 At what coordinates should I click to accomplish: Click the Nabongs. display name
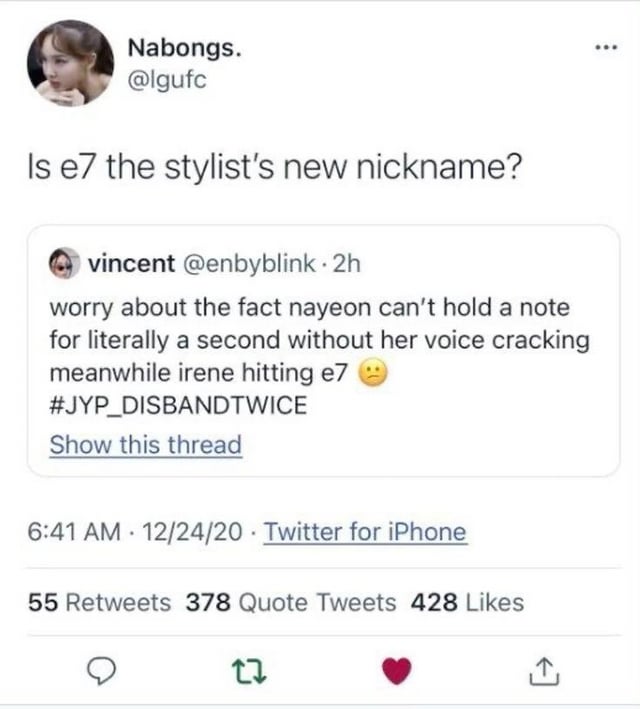pyautogui.click(x=184, y=48)
